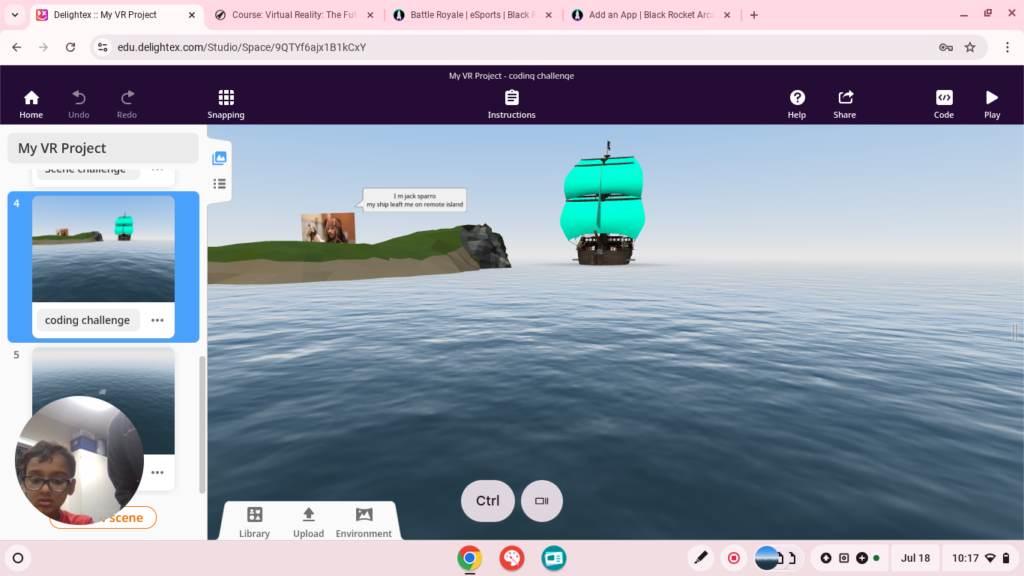Open the Code editor

(944, 104)
